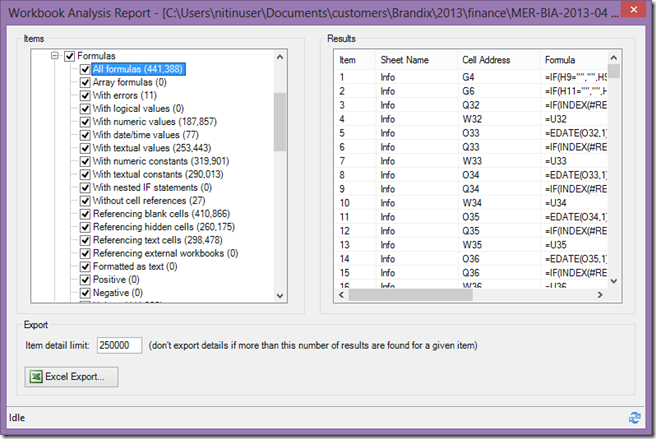Select formula =U35 in row 13
Image resolution: width=656 pixels, height=439 pixels.
coord(556,245)
